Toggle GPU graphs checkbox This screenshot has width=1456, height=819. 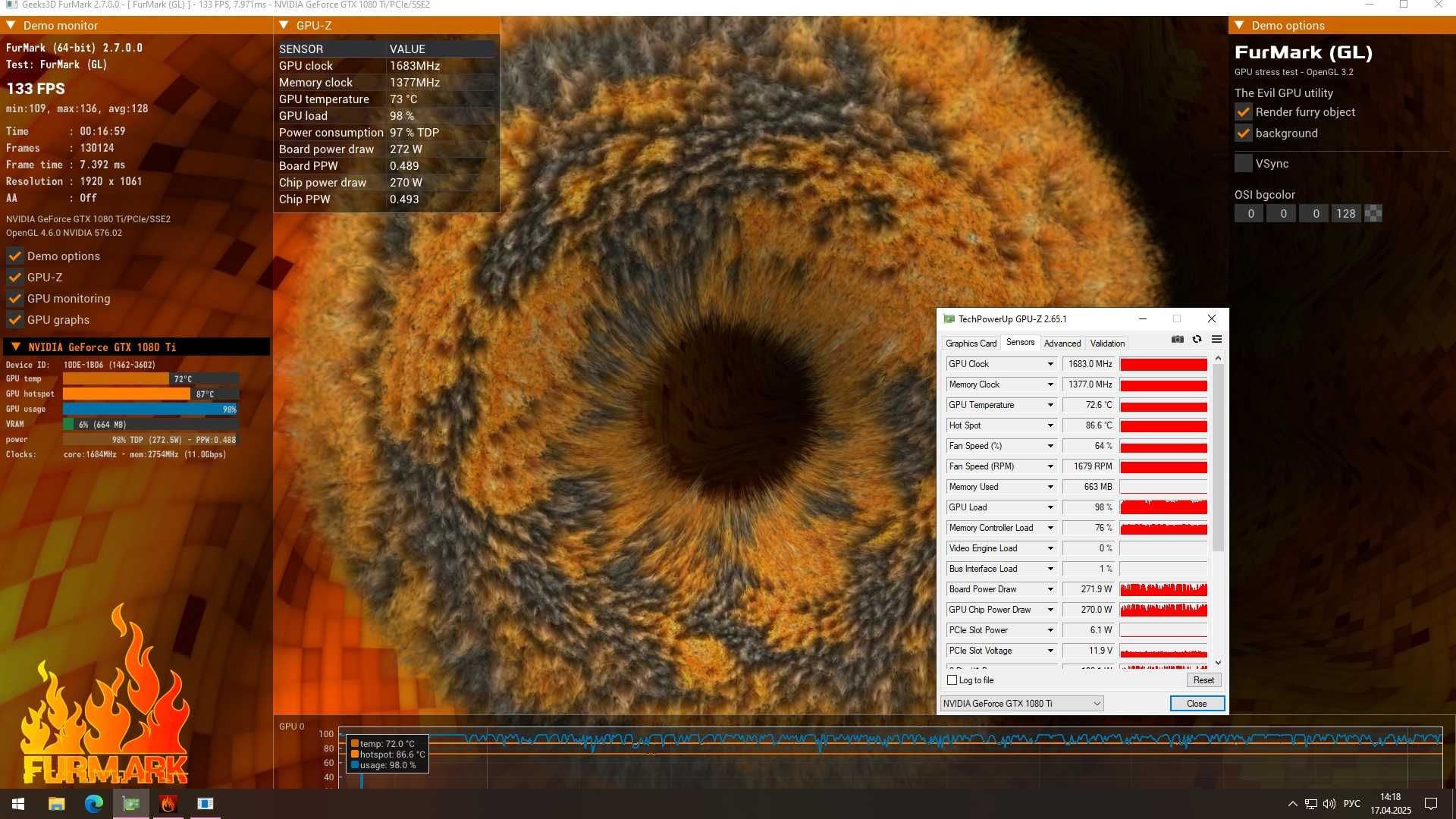14,320
